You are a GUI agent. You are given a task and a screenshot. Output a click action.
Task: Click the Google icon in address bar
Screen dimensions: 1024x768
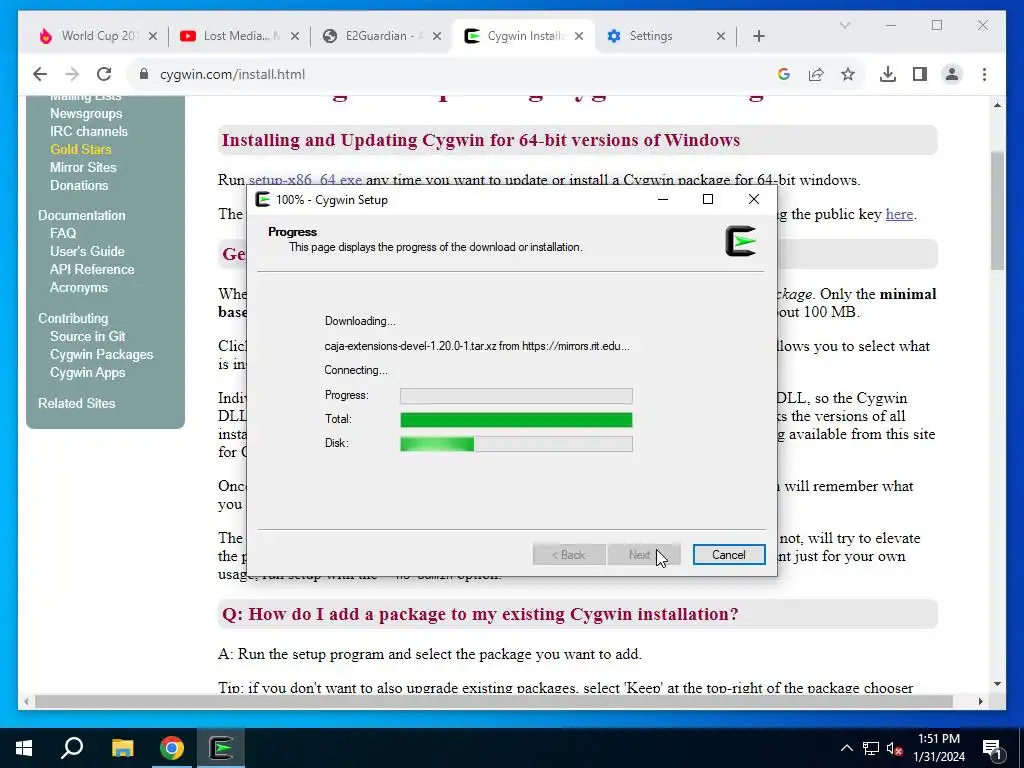[x=784, y=74]
